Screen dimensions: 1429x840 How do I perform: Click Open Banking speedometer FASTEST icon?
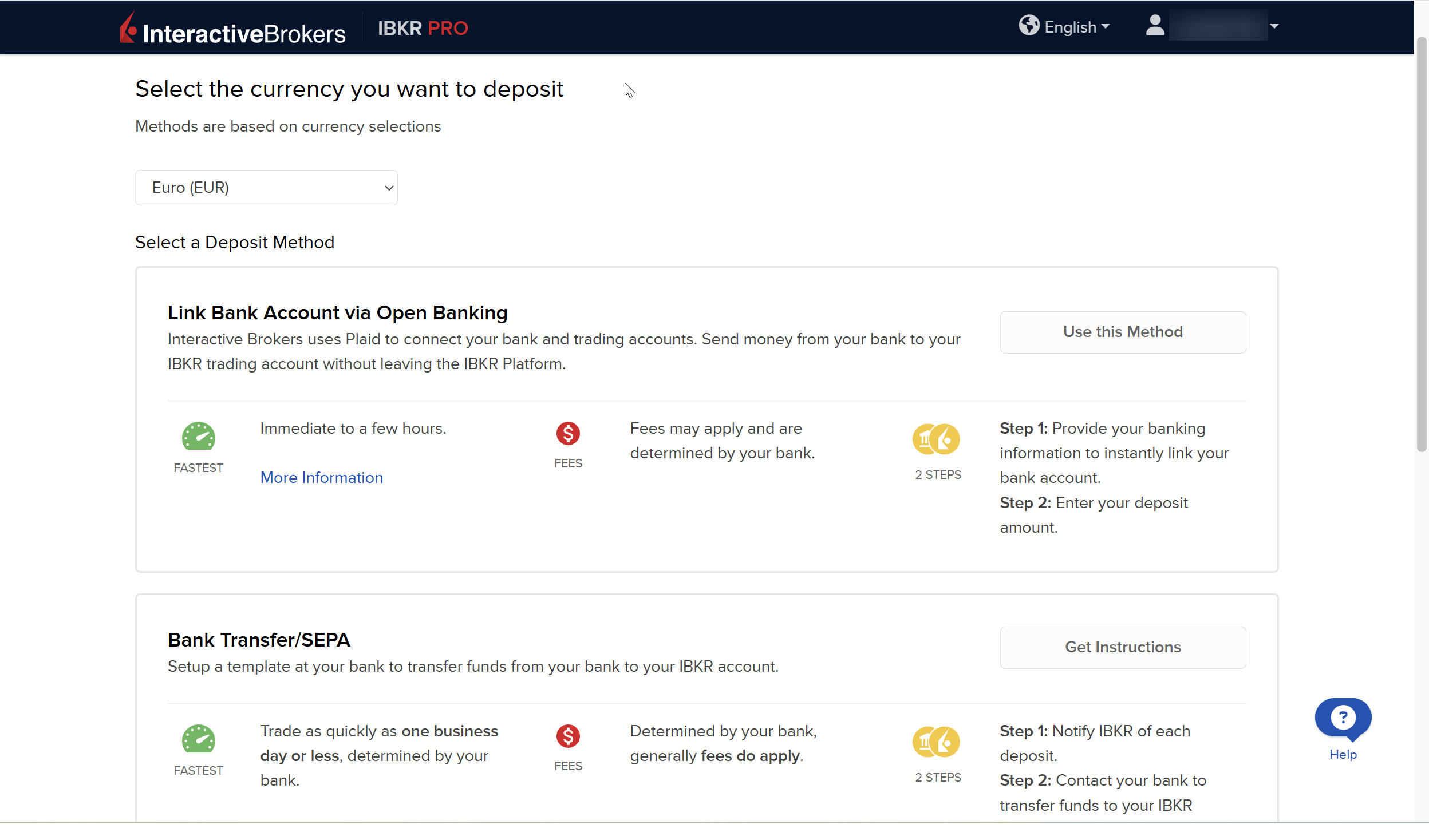(198, 437)
